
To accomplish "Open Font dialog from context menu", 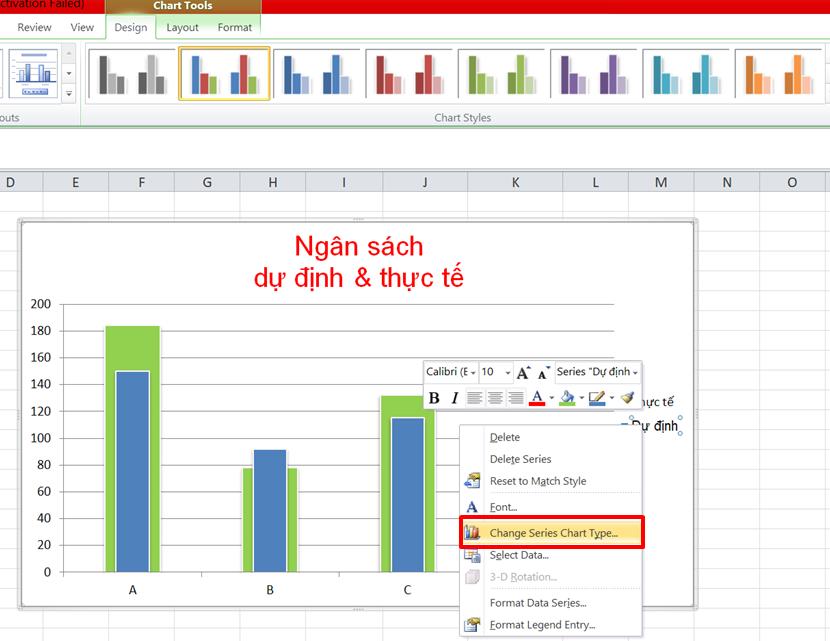I will tap(551, 507).
